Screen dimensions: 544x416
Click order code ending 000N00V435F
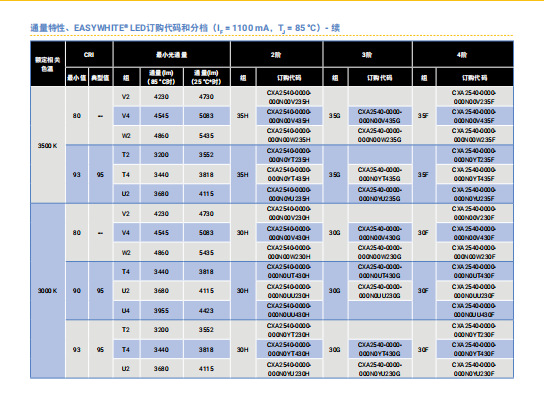474,116
